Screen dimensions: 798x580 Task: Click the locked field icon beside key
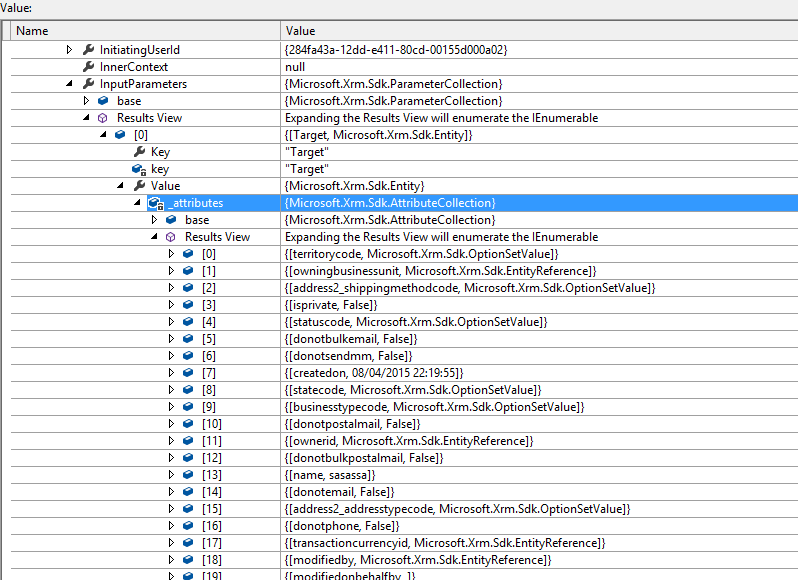pos(139,169)
